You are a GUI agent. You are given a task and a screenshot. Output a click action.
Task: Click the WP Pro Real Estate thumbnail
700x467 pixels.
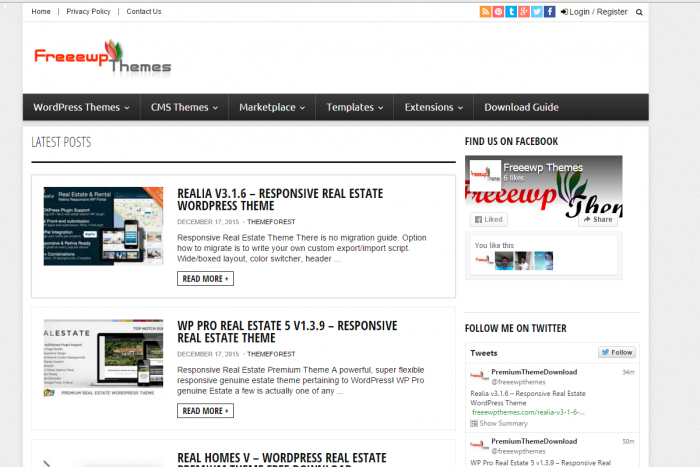103,358
